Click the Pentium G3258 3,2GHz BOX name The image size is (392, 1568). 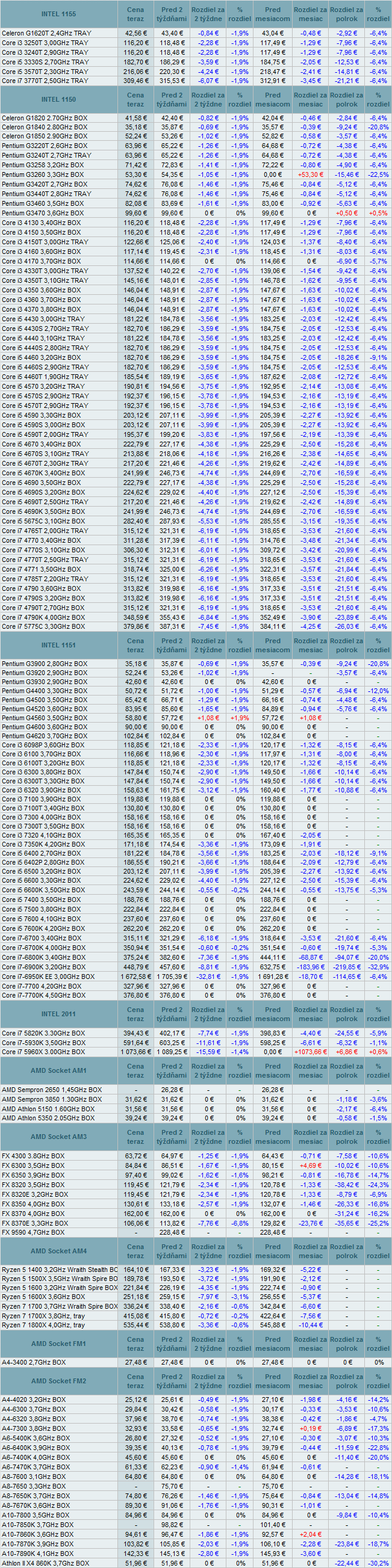(x=43, y=165)
